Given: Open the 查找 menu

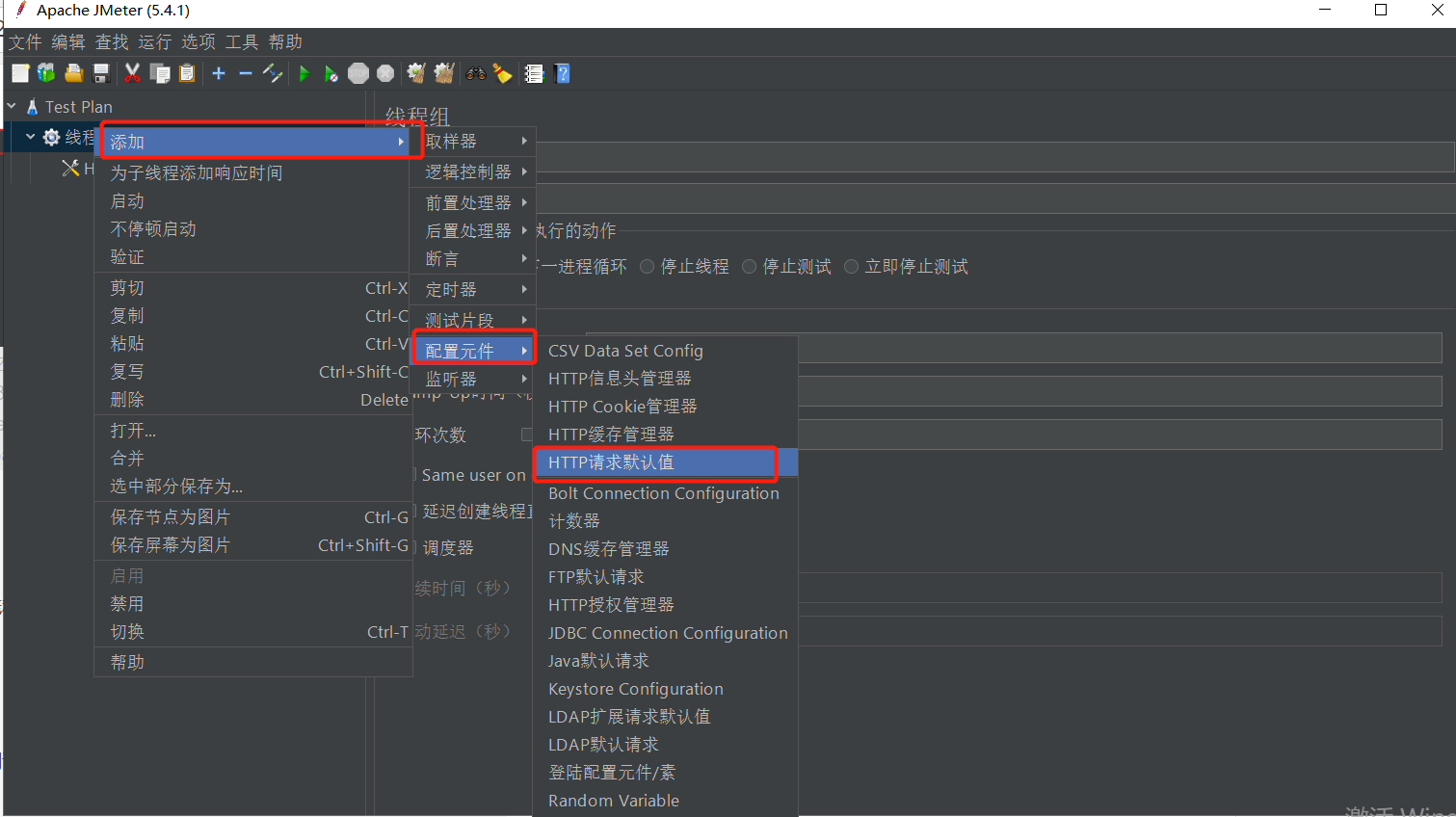Looking at the screenshot, I should coord(112,41).
